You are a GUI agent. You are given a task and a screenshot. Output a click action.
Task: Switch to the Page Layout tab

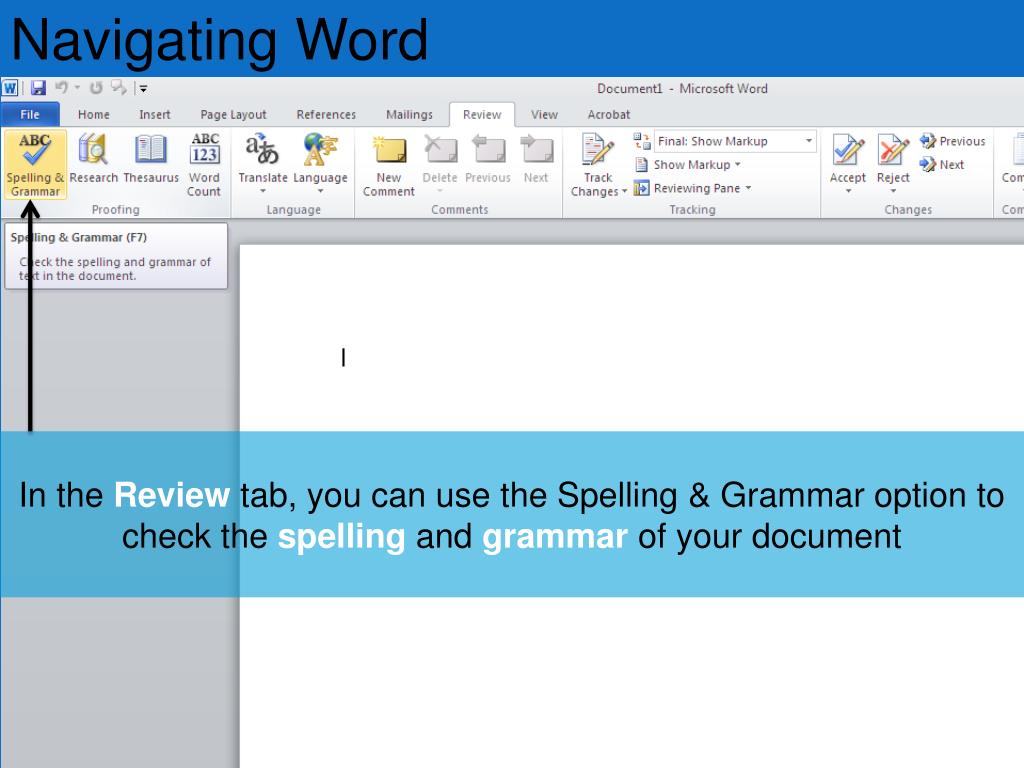[x=233, y=114]
